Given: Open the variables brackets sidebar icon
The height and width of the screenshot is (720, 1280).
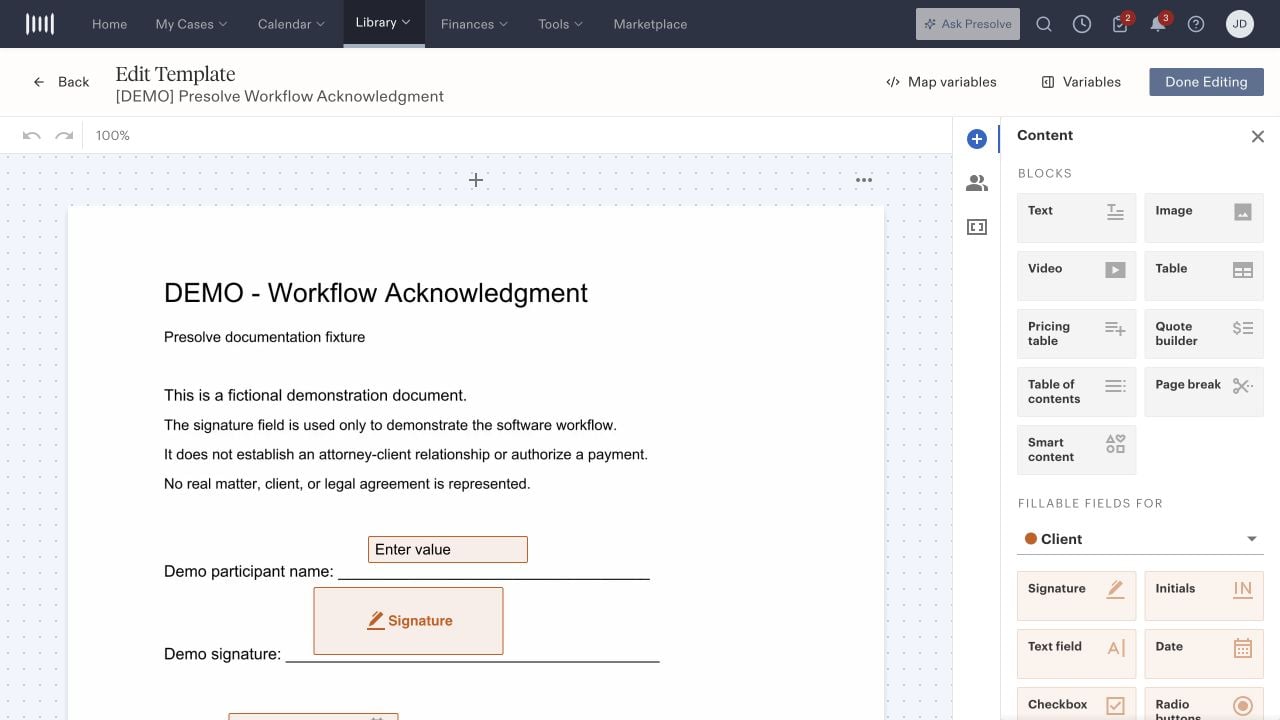Looking at the screenshot, I should tap(977, 227).
